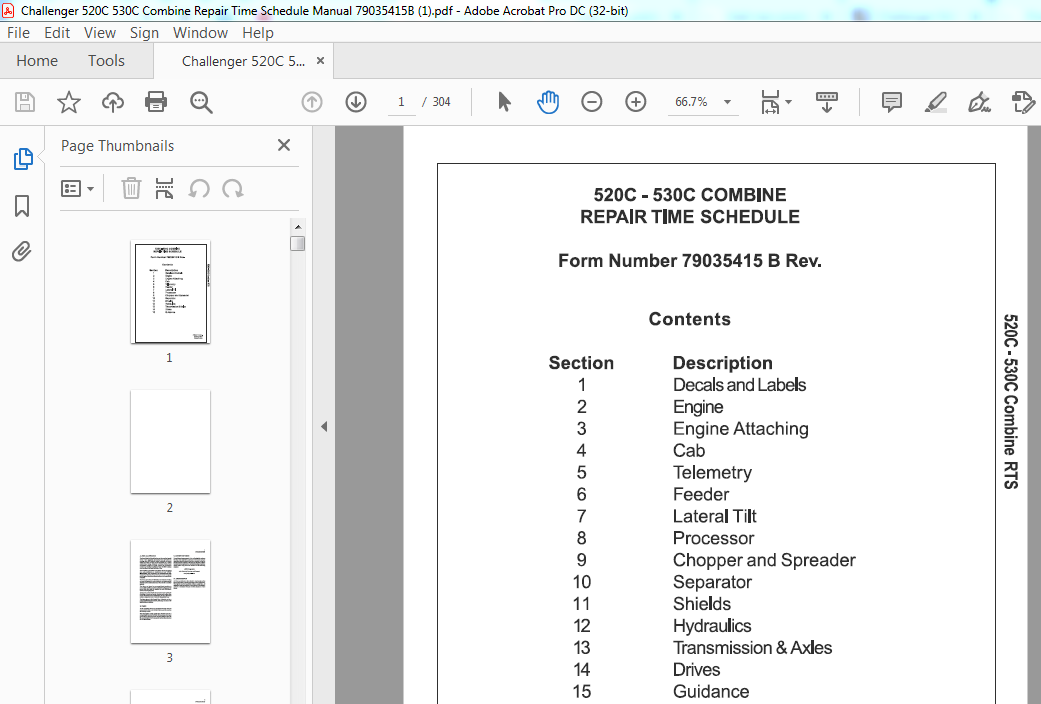This screenshot has height=704, width=1041.
Task: Zoom in with plus button
Action: (635, 102)
